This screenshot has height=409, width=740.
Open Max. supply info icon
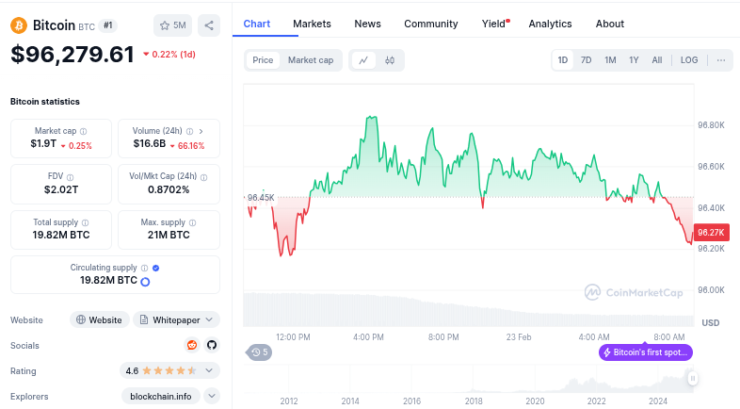(x=193, y=223)
